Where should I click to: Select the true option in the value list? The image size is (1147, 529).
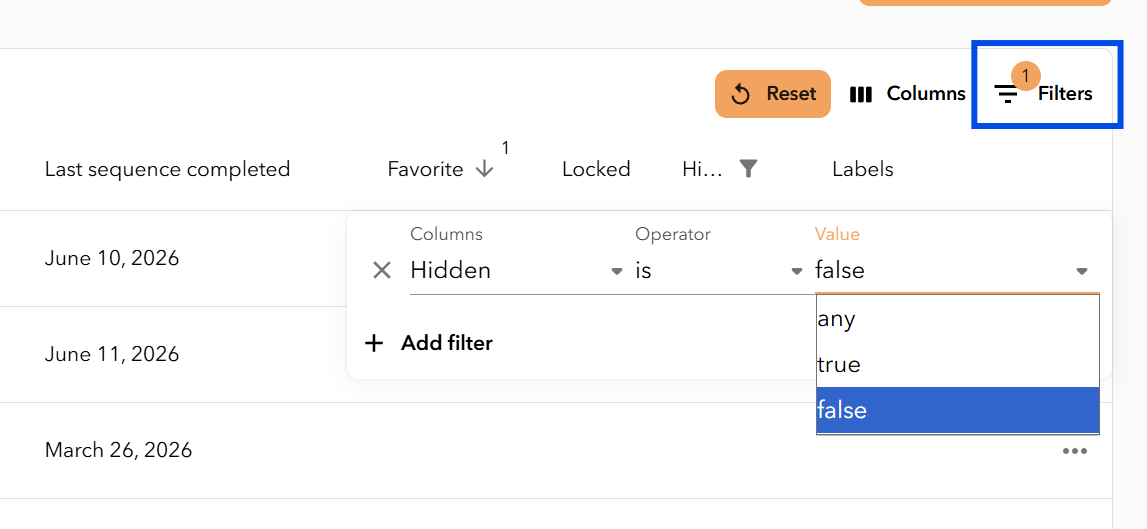click(958, 364)
